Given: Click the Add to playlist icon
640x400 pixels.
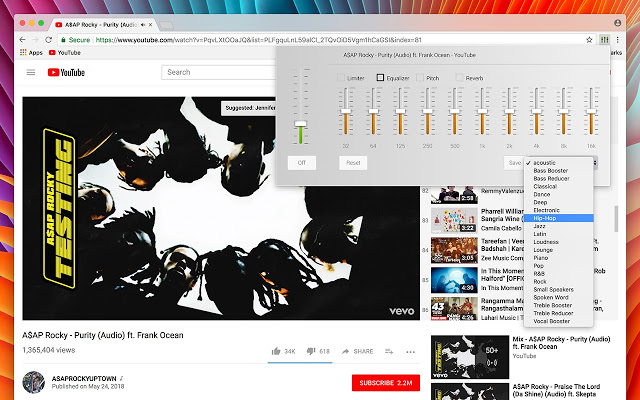Looking at the screenshot, I should click(389, 351).
